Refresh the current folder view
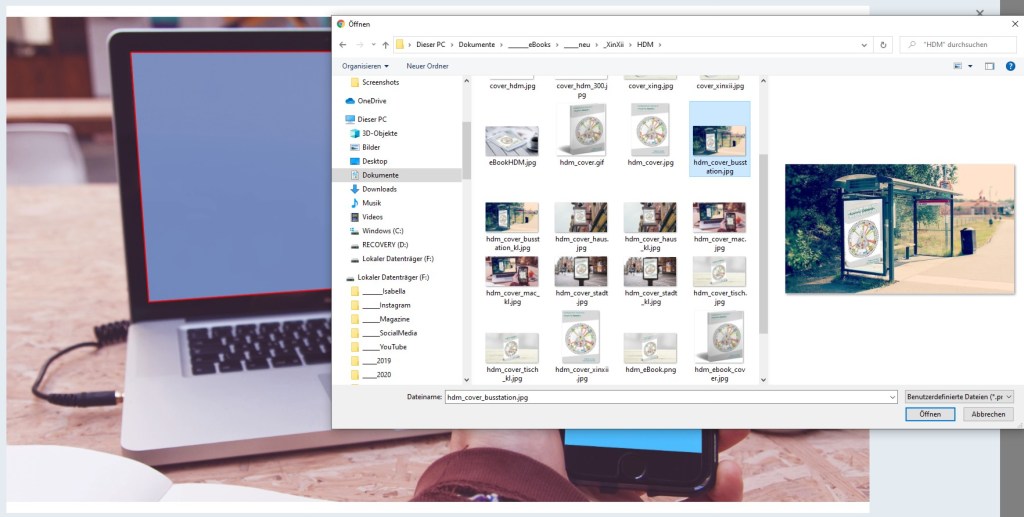 [x=883, y=45]
